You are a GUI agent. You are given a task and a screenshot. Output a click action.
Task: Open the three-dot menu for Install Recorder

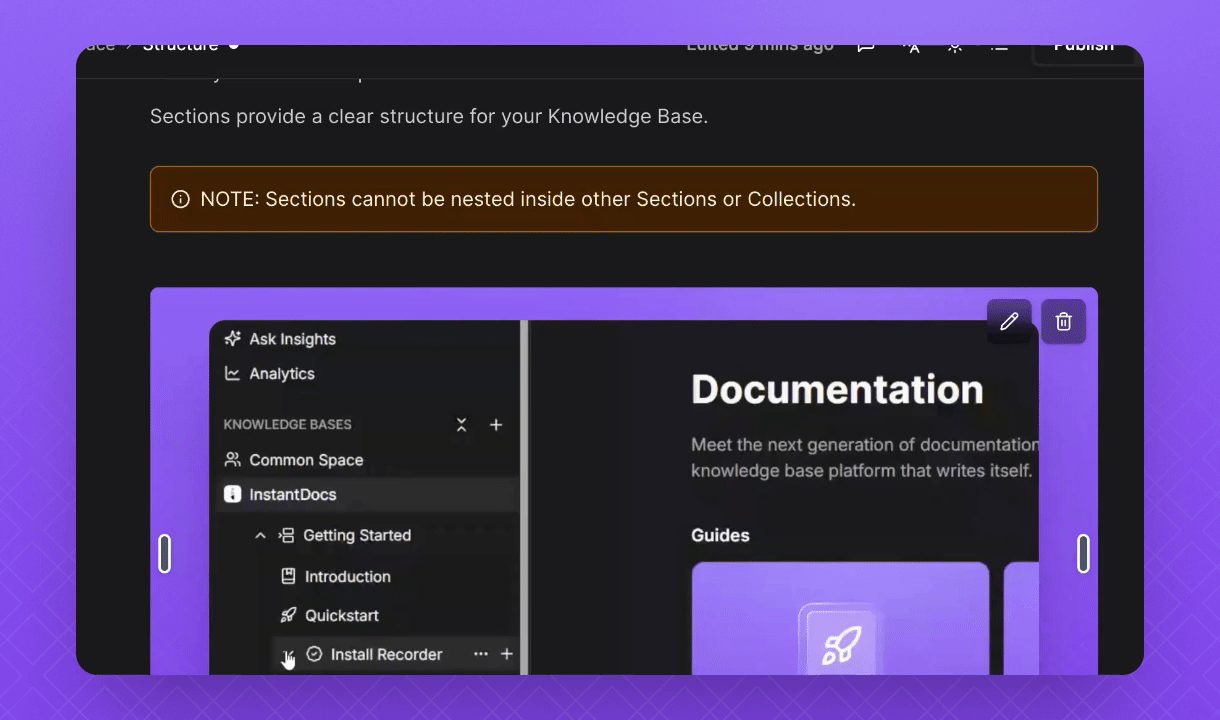click(x=481, y=654)
